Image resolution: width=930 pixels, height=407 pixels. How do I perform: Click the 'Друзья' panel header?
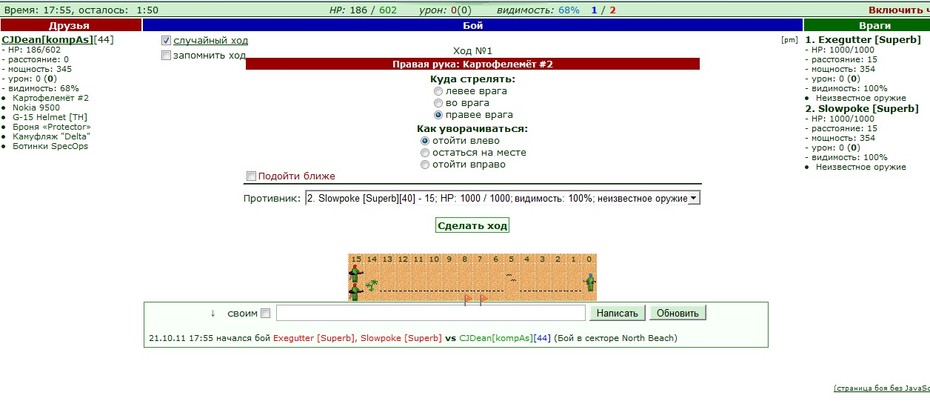coord(71,25)
